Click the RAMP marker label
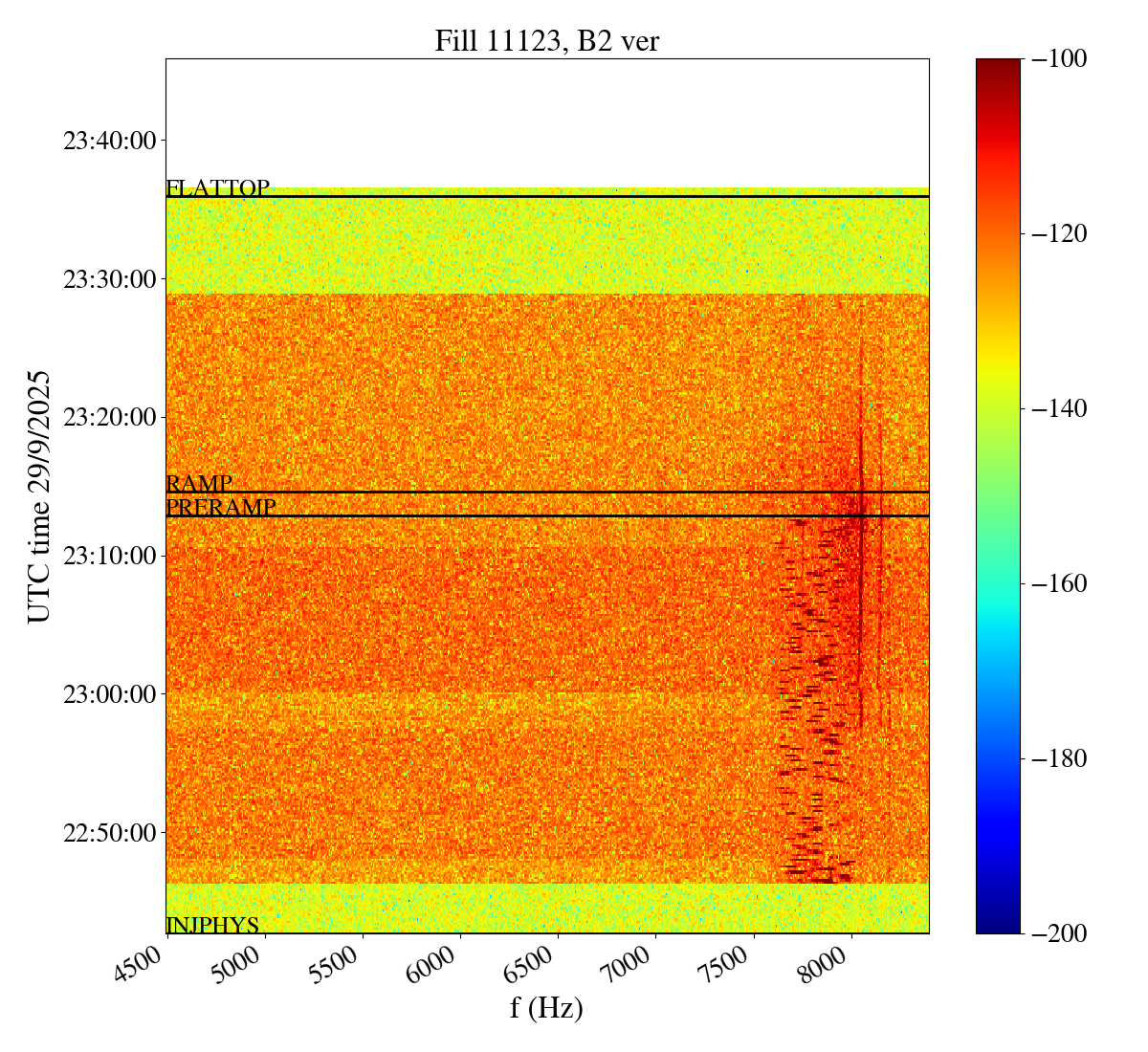Viewport: 1148px width, 1052px height. (199, 484)
